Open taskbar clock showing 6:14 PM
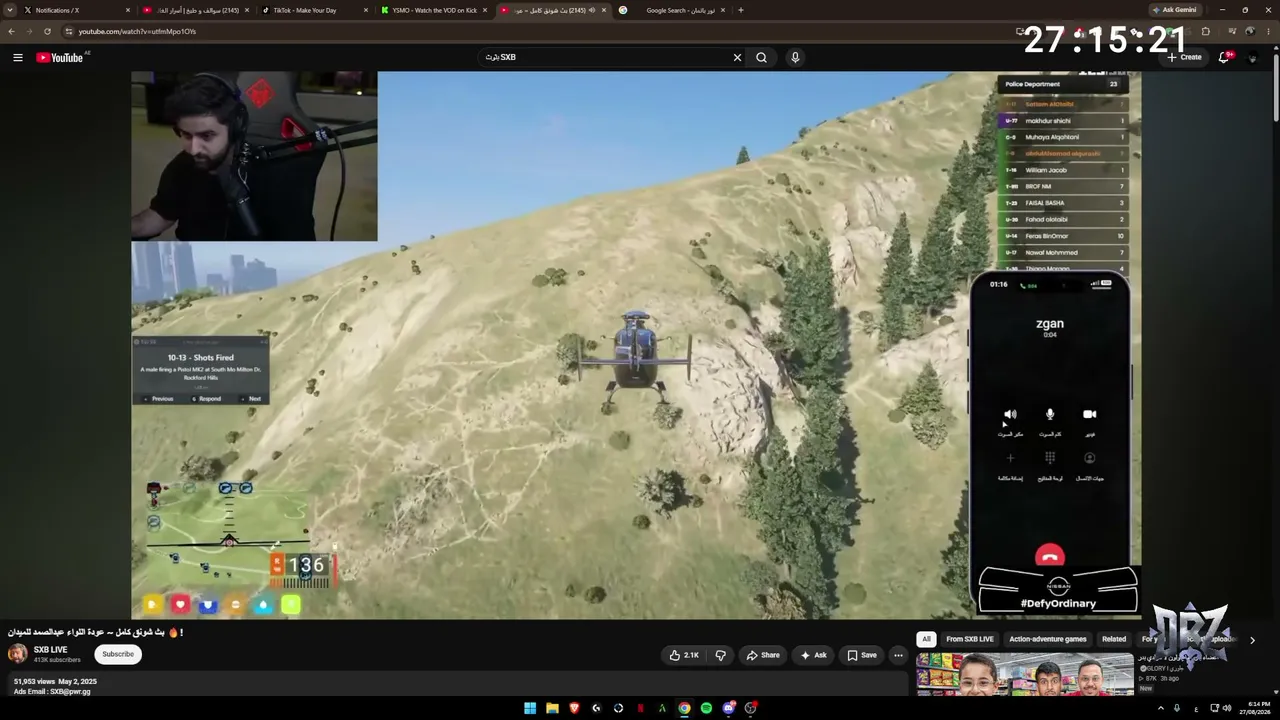The width and height of the screenshot is (1280, 720). click(x=1256, y=708)
